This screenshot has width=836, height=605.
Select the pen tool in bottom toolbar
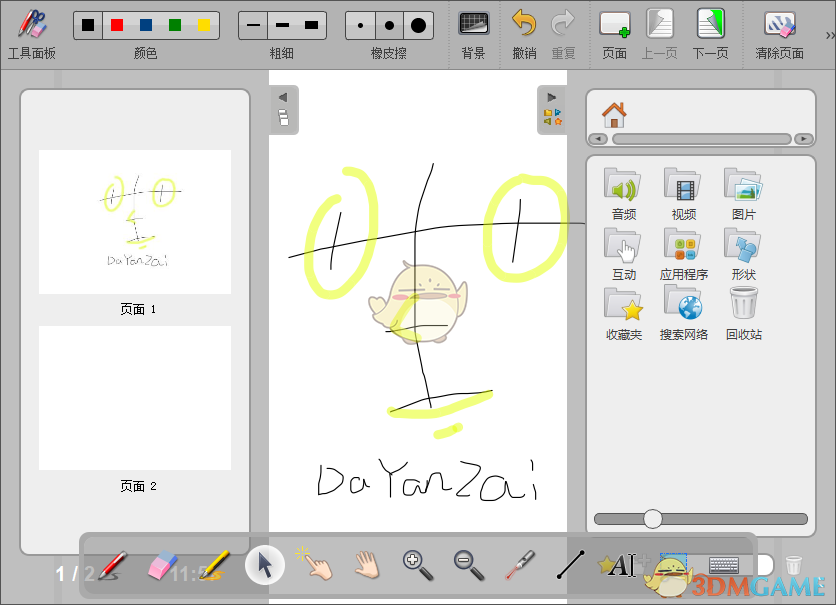(110, 565)
